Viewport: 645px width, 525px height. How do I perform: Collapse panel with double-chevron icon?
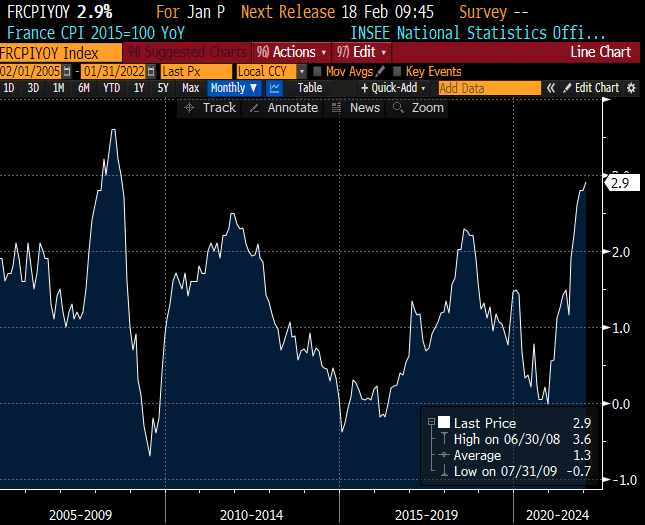click(x=550, y=88)
